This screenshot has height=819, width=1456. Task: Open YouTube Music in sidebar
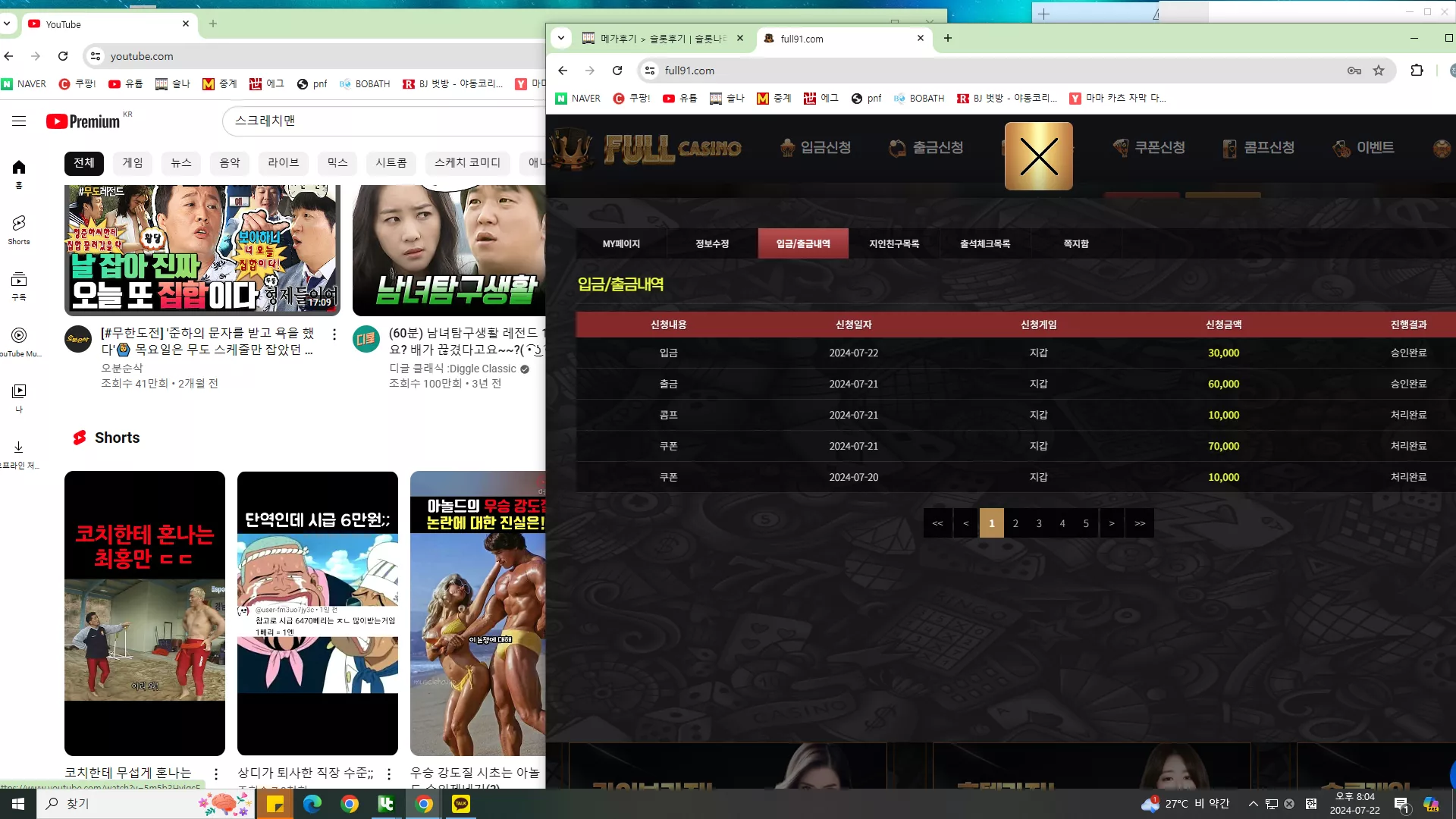pyautogui.click(x=19, y=342)
